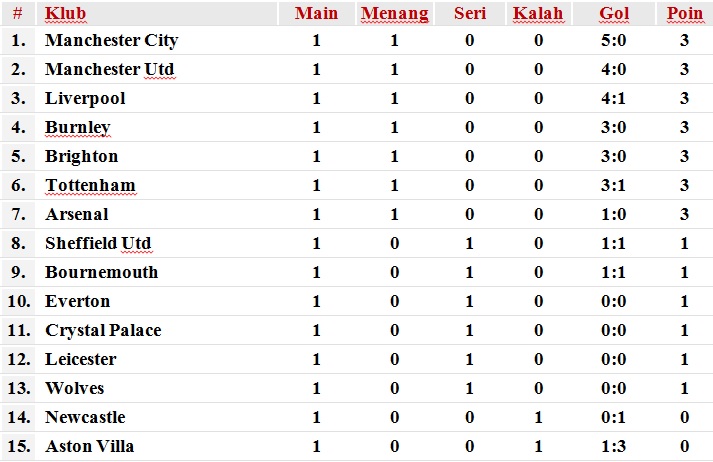This screenshot has height=462, width=713.
Task: Click the Main column header
Action: click(x=316, y=13)
